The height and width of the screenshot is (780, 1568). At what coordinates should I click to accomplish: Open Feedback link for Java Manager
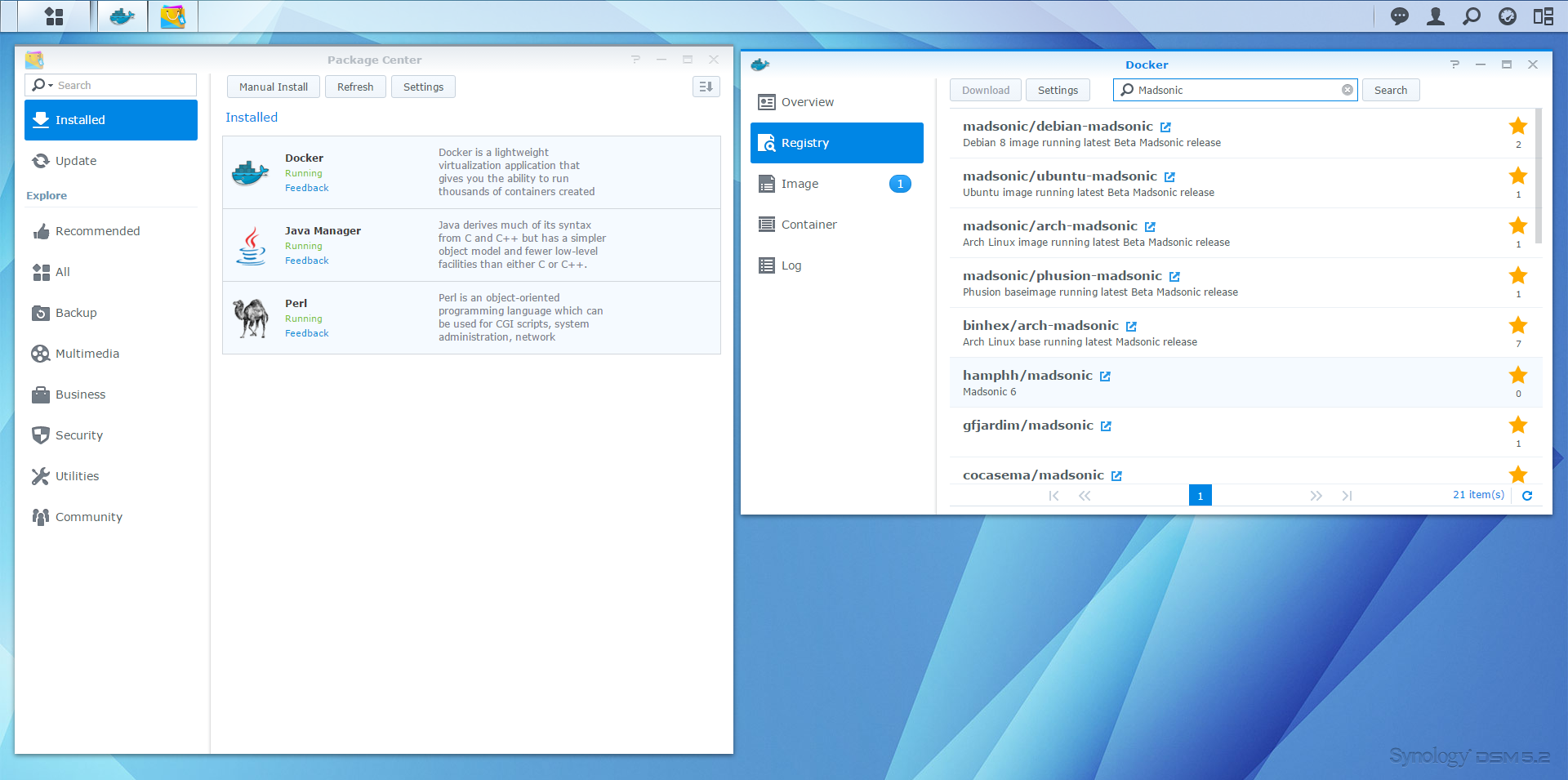point(307,261)
